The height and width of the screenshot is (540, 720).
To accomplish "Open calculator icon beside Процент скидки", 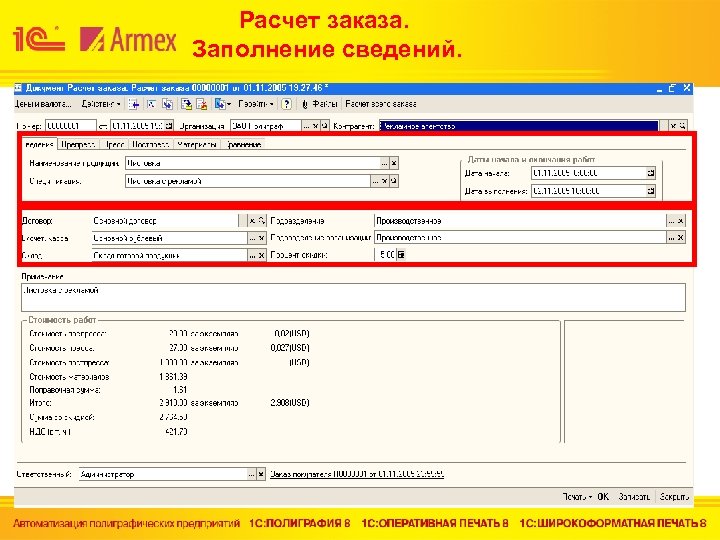I will coord(401,254).
